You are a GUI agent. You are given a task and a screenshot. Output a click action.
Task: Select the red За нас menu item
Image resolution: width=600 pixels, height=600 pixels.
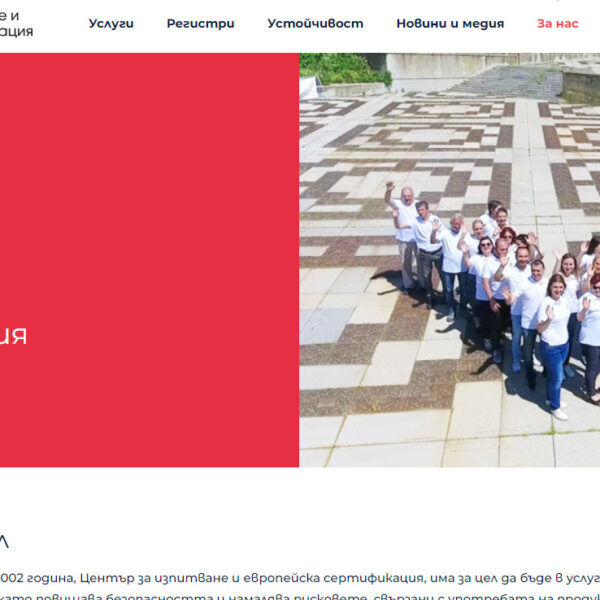point(557,23)
